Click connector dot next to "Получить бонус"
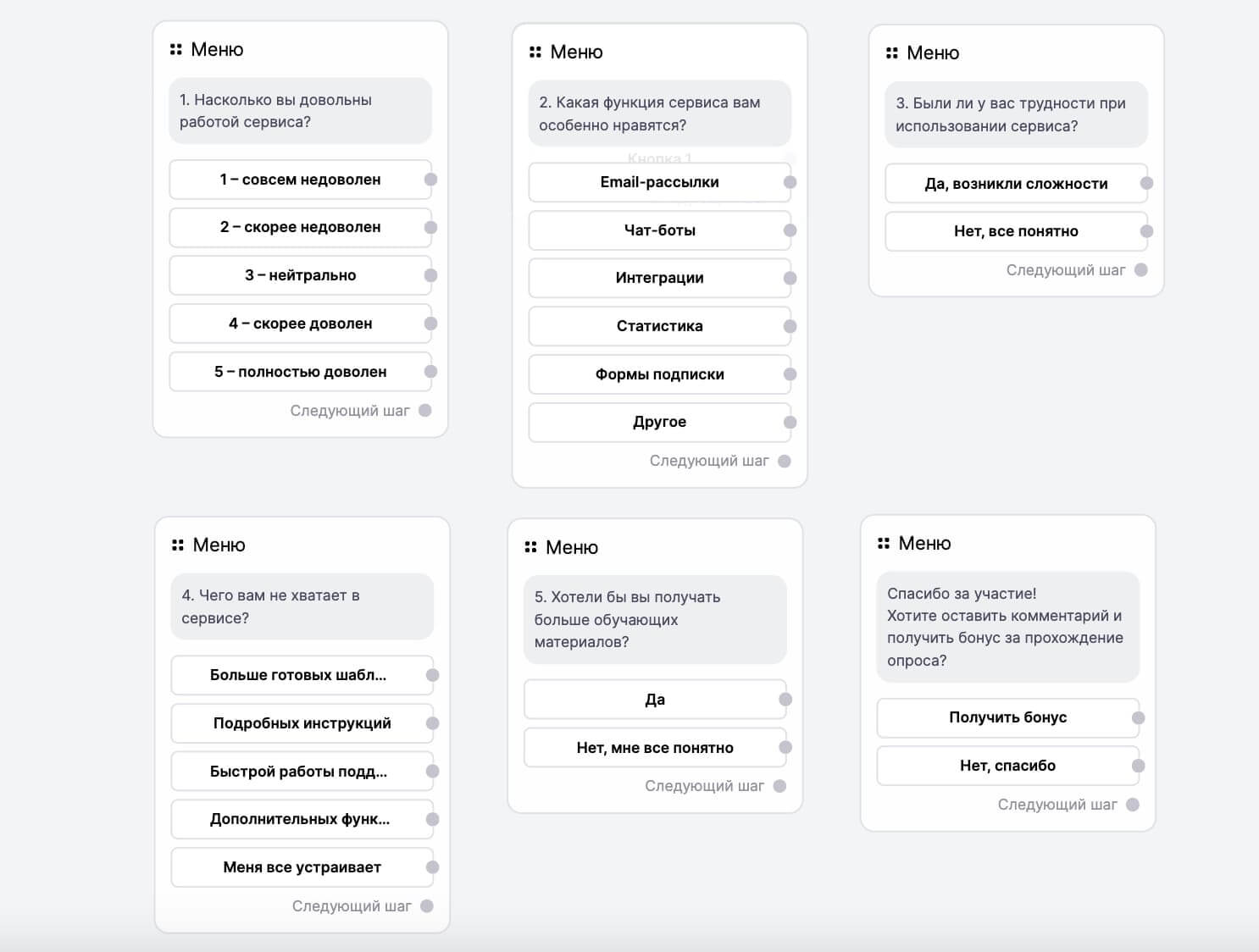Viewport: 1259px width, 952px height. (x=1139, y=718)
